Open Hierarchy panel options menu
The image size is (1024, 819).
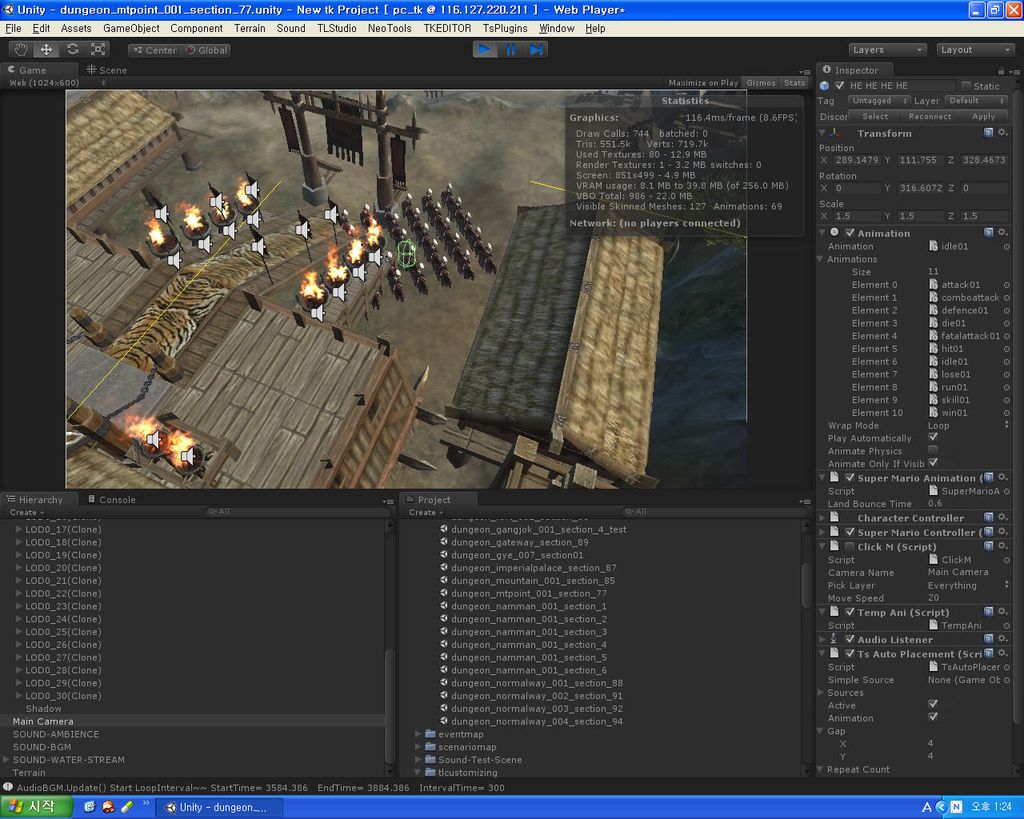[x=388, y=501]
